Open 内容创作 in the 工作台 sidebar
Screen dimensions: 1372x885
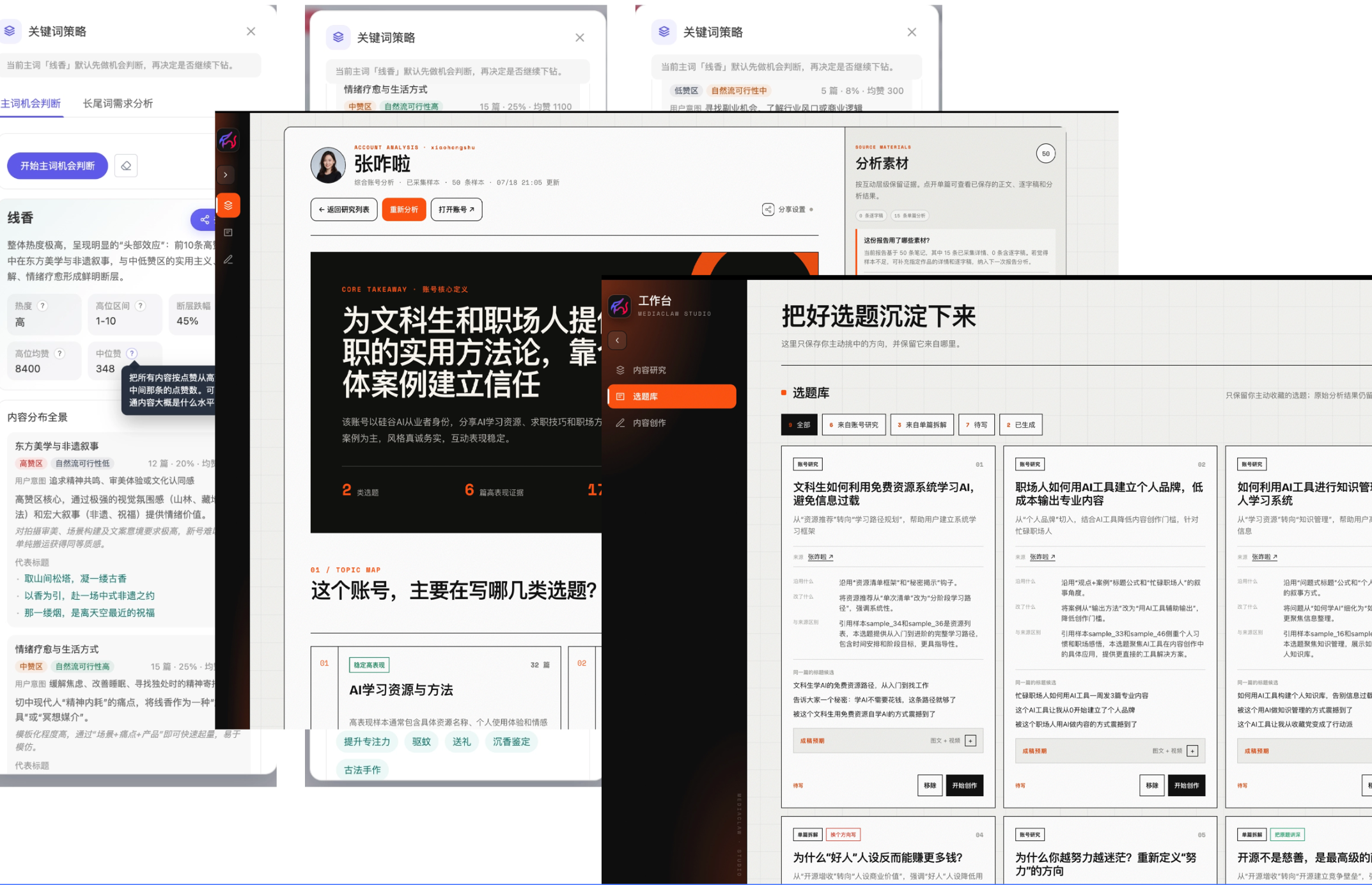[672, 423]
